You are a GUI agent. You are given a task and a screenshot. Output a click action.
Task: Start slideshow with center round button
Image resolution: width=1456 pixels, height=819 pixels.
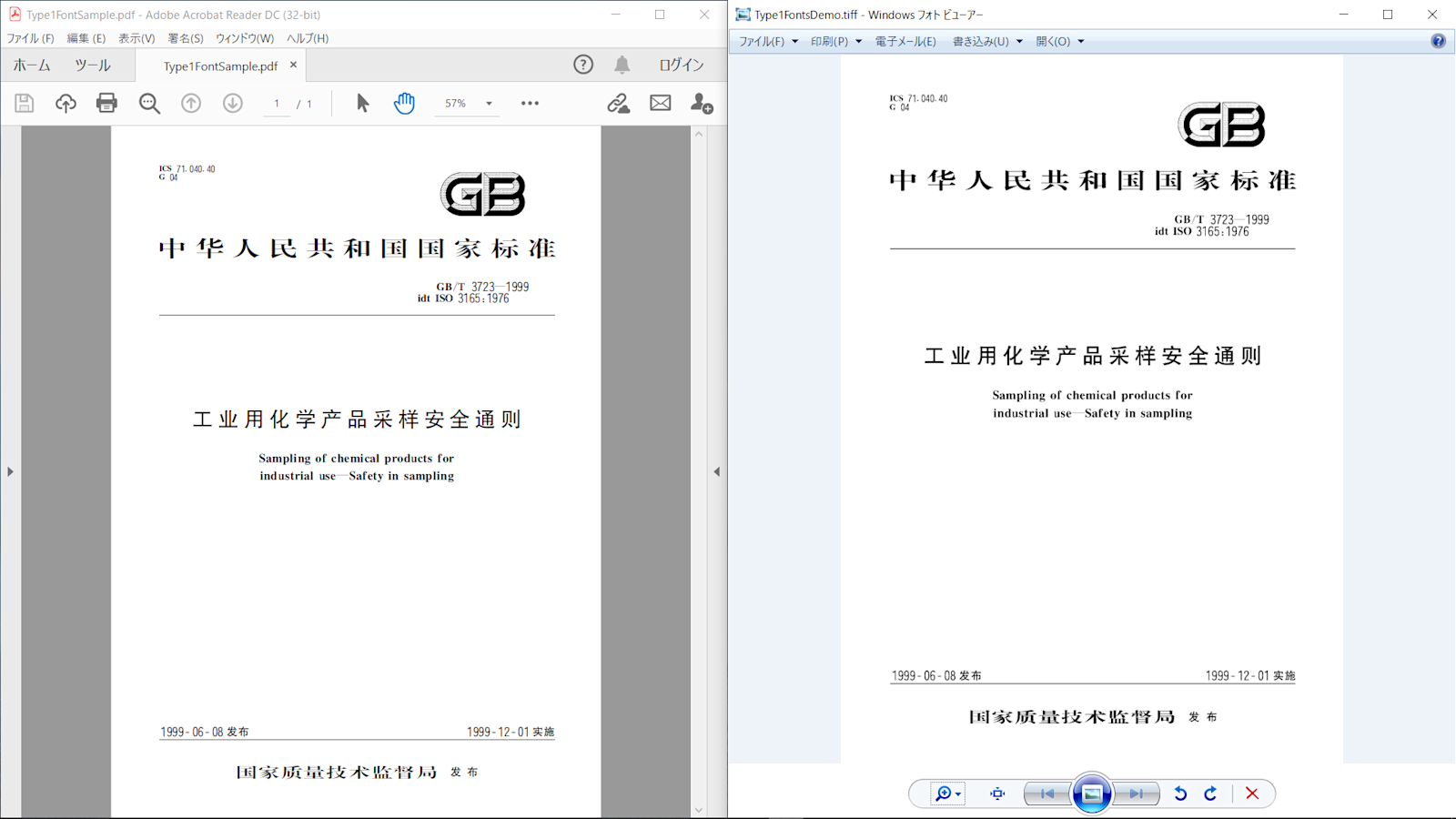[x=1092, y=794]
